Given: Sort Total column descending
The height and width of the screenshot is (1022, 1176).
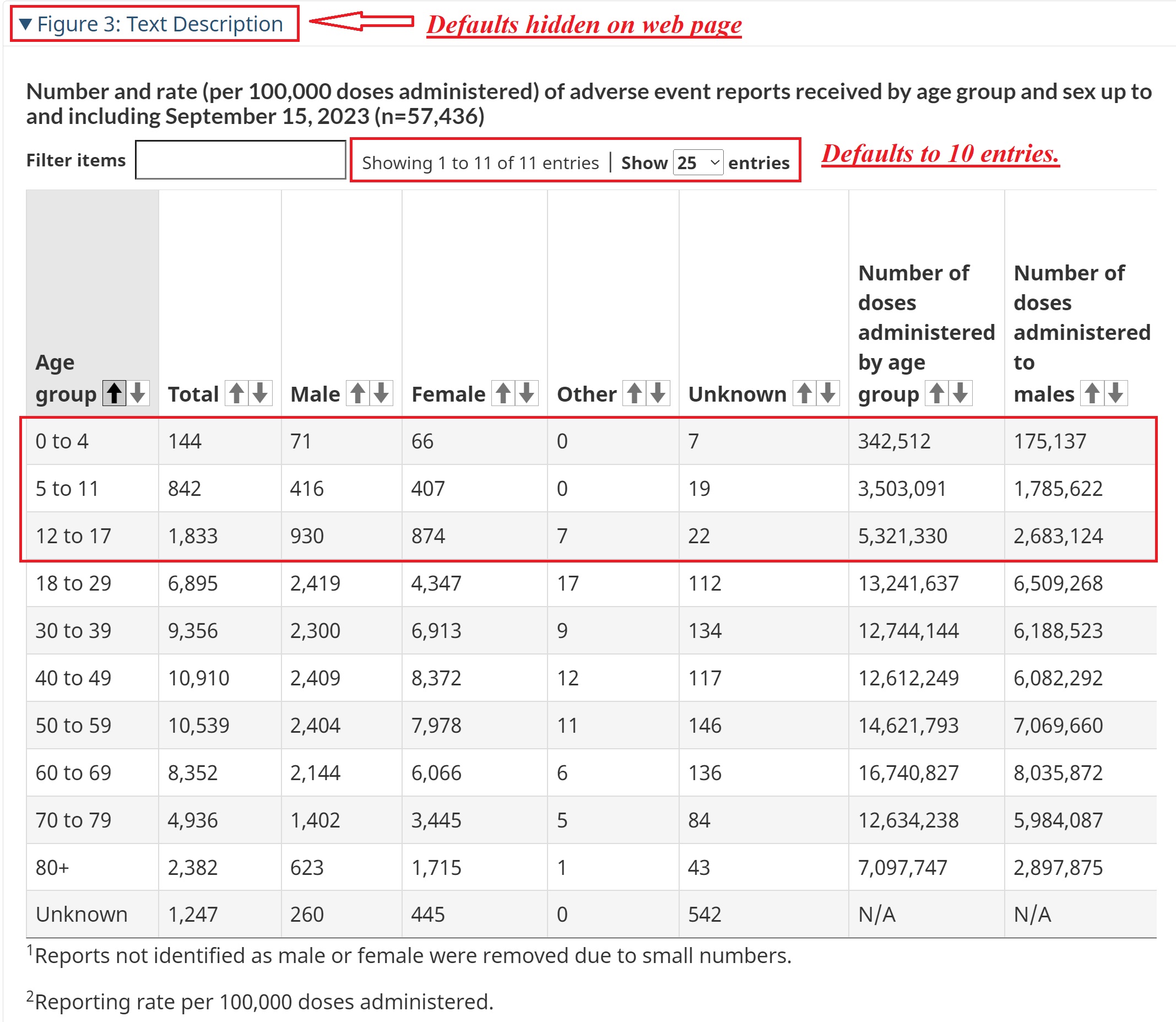Looking at the screenshot, I should pyautogui.click(x=260, y=393).
